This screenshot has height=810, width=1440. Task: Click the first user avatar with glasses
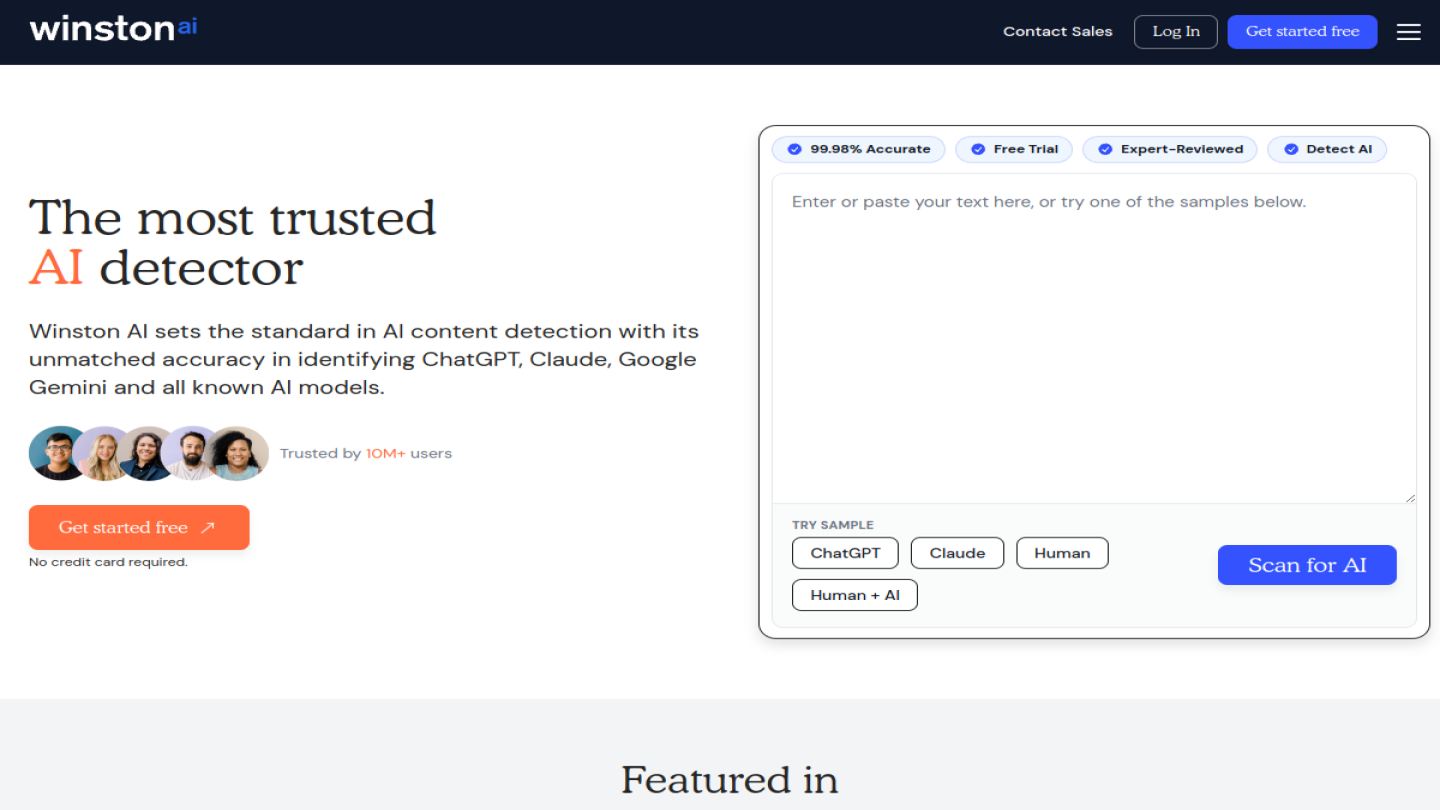[59, 453]
